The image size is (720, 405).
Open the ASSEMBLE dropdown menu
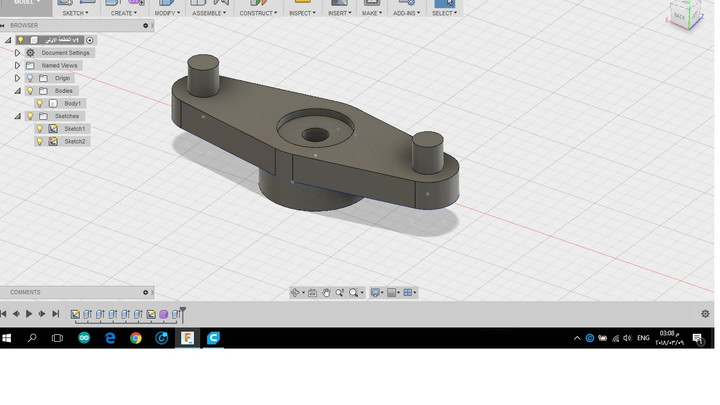(209, 13)
